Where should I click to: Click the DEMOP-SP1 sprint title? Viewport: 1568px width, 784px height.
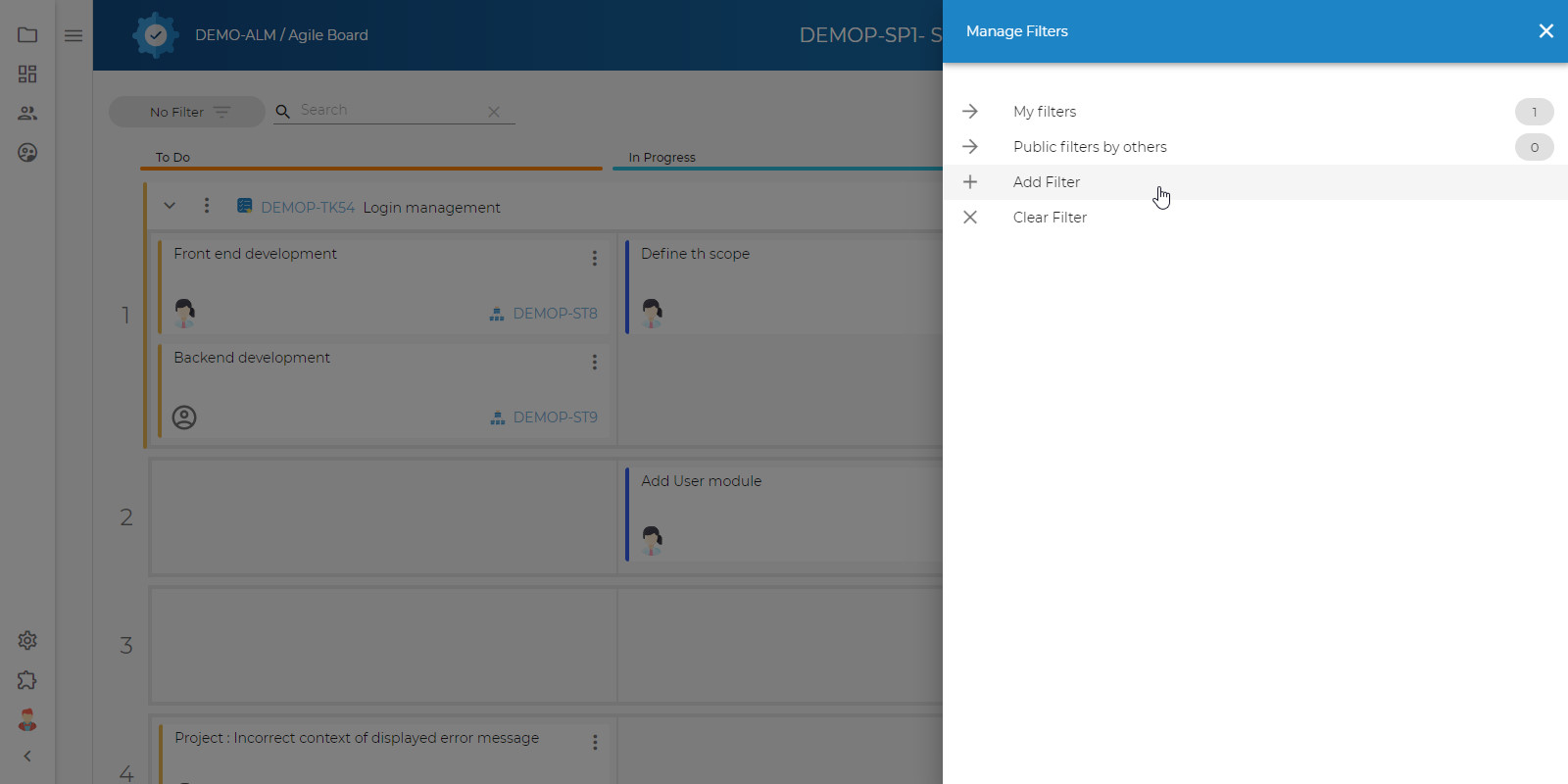coord(870,35)
